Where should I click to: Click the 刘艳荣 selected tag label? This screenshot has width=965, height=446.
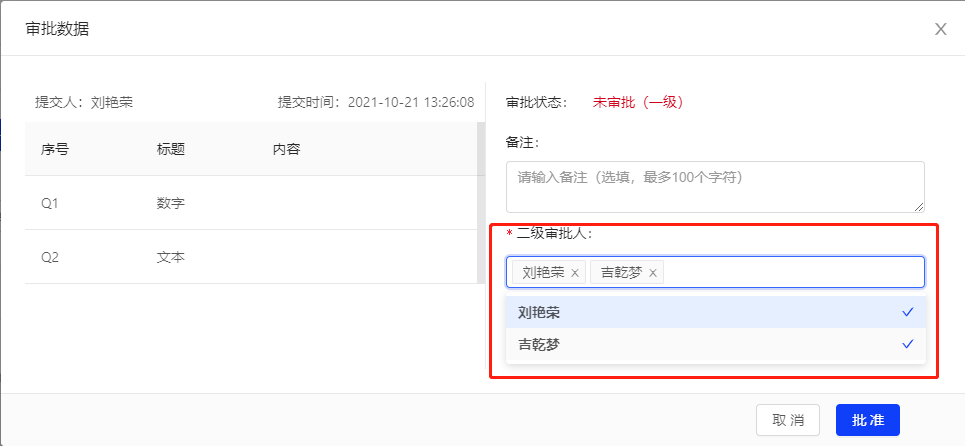543,273
